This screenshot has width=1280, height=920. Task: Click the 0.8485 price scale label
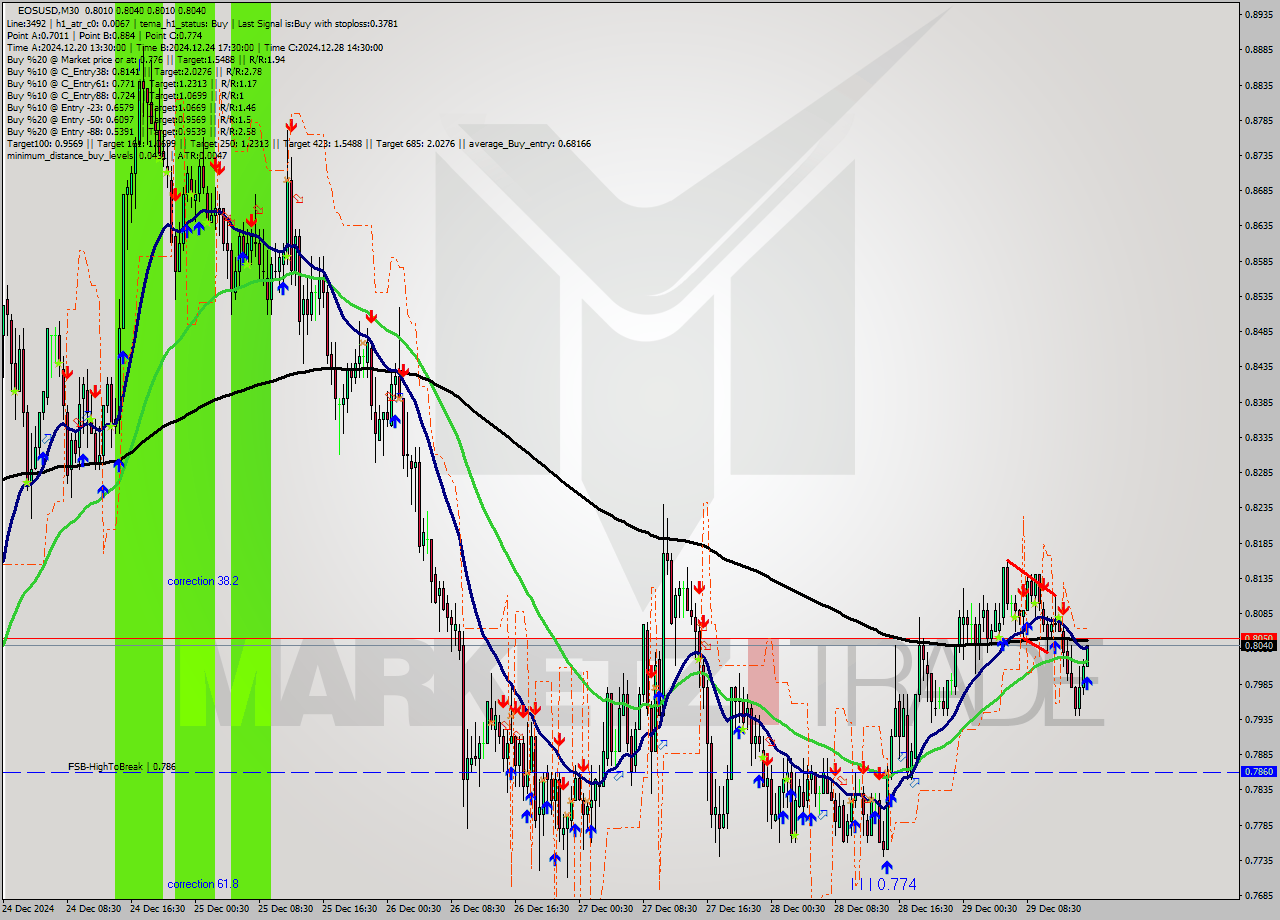pos(1258,331)
